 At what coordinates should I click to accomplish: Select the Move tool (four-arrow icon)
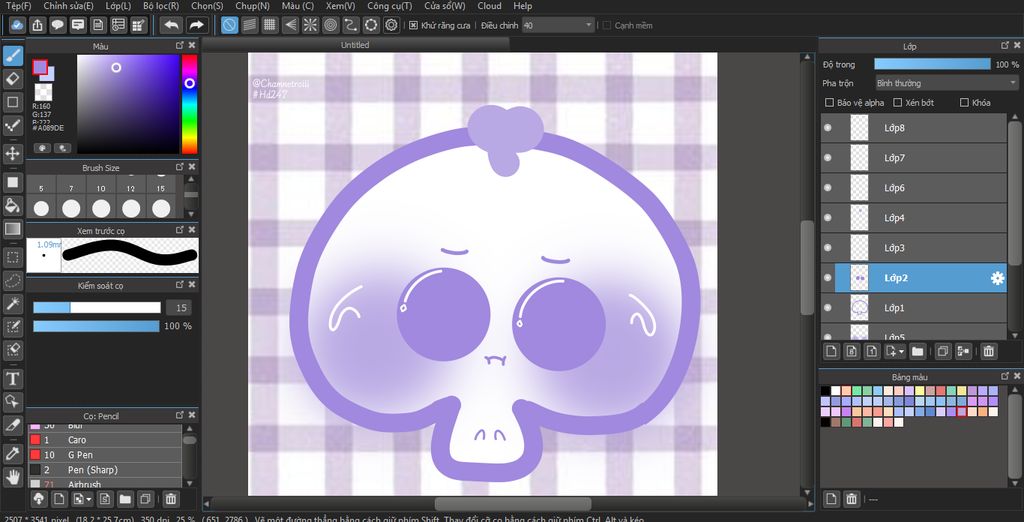12,154
